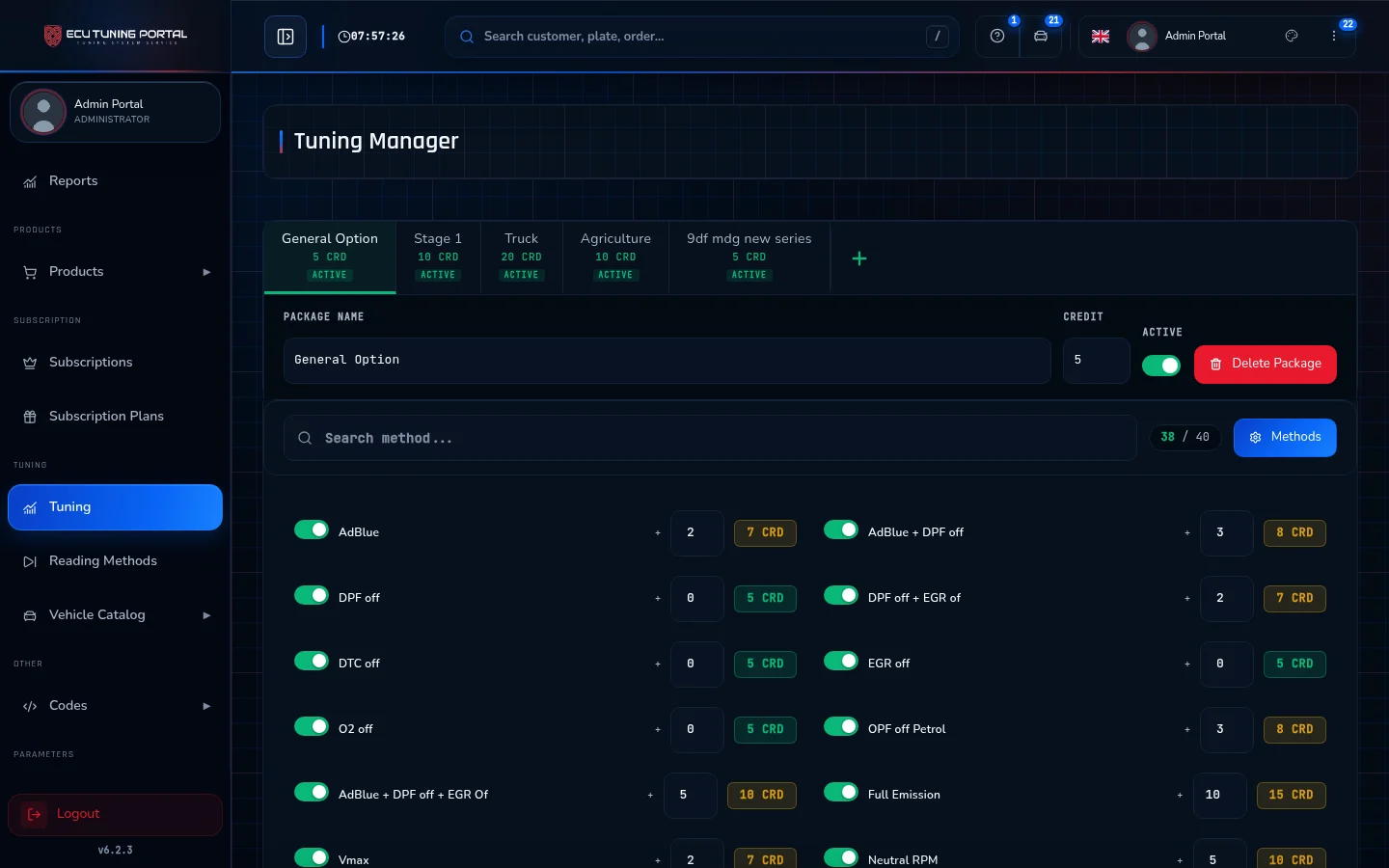The image size is (1389, 868).
Task: Toggle the AdBlue + DPF off switch
Action: tap(841, 529)
